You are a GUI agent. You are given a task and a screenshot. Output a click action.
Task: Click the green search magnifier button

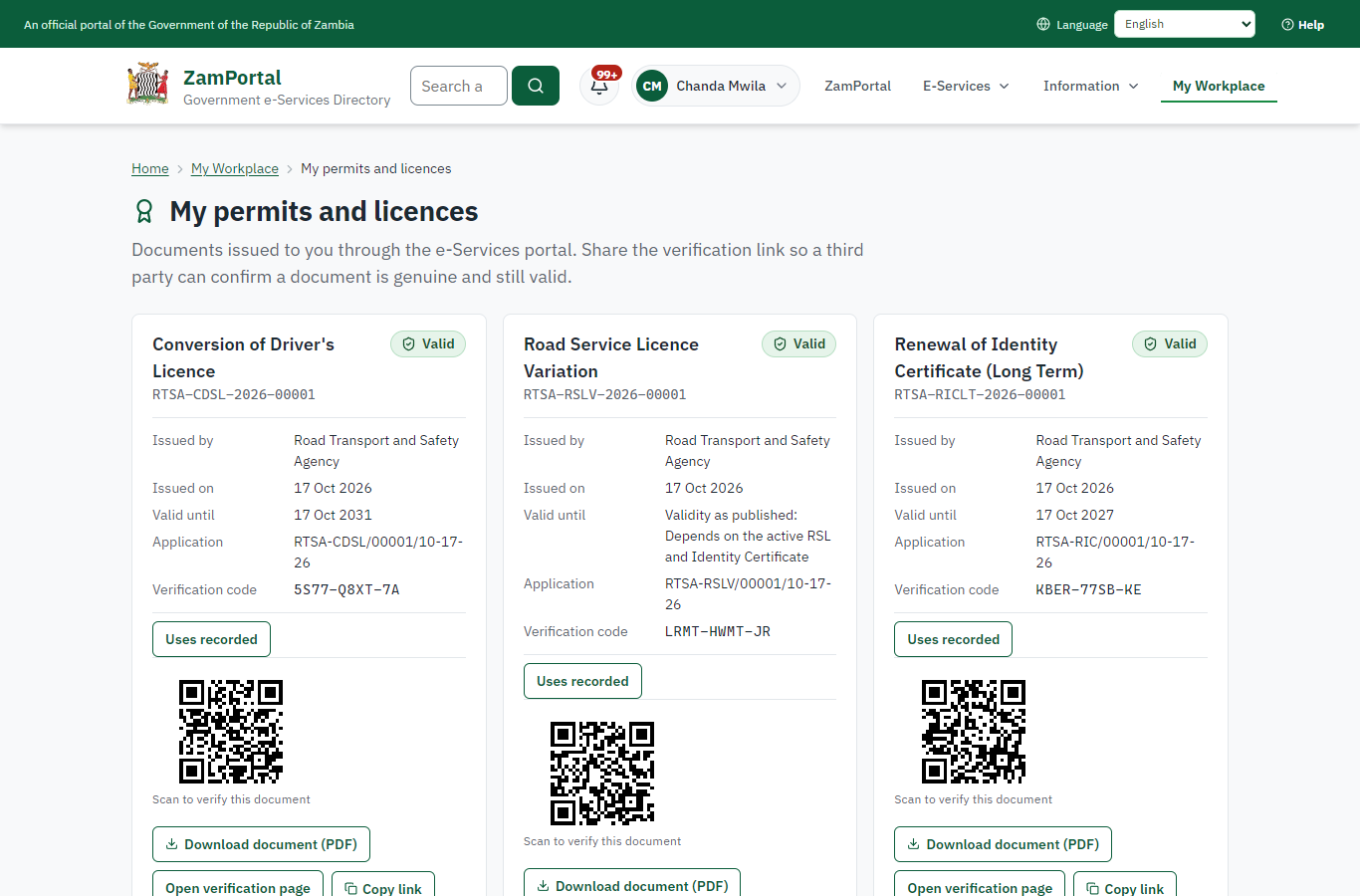point(536,86)
